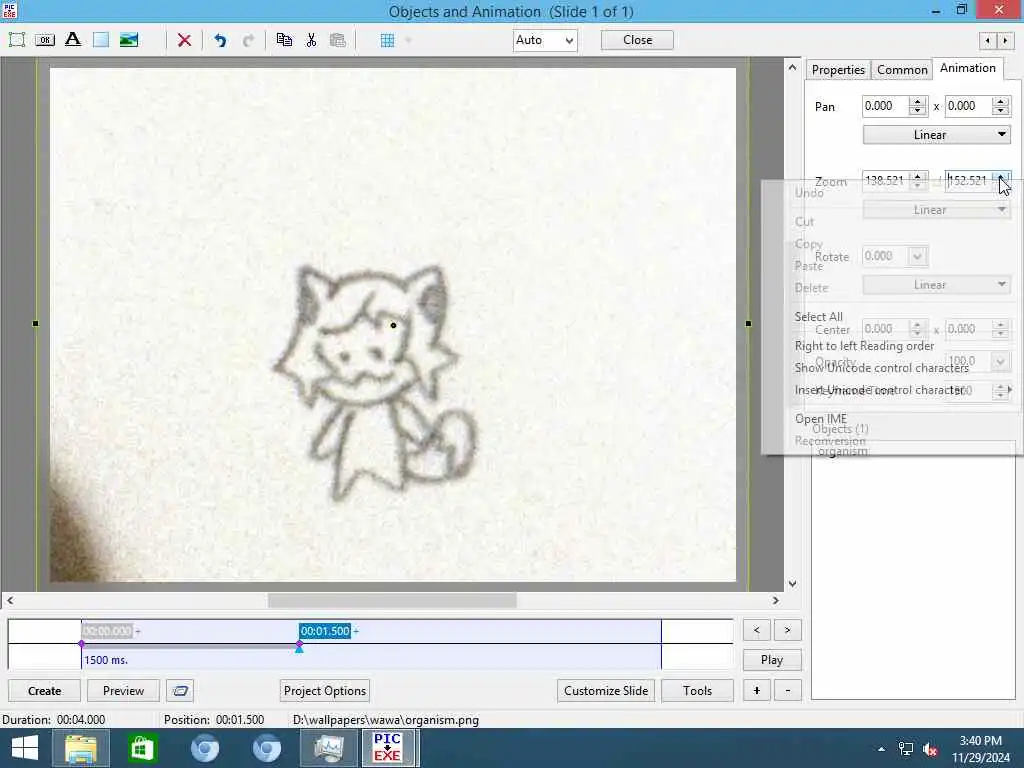Close the Objects and Animation editor
This screenshot has height=768, width=1024.
637,40
